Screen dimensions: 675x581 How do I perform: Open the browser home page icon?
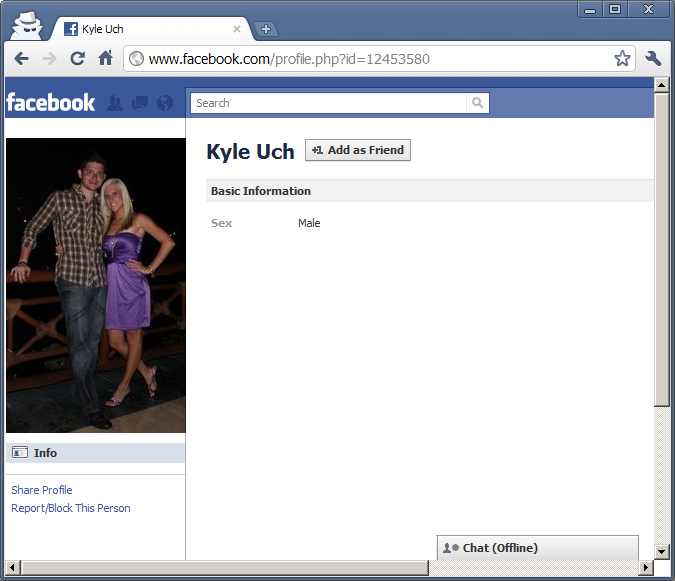[105, 58]
